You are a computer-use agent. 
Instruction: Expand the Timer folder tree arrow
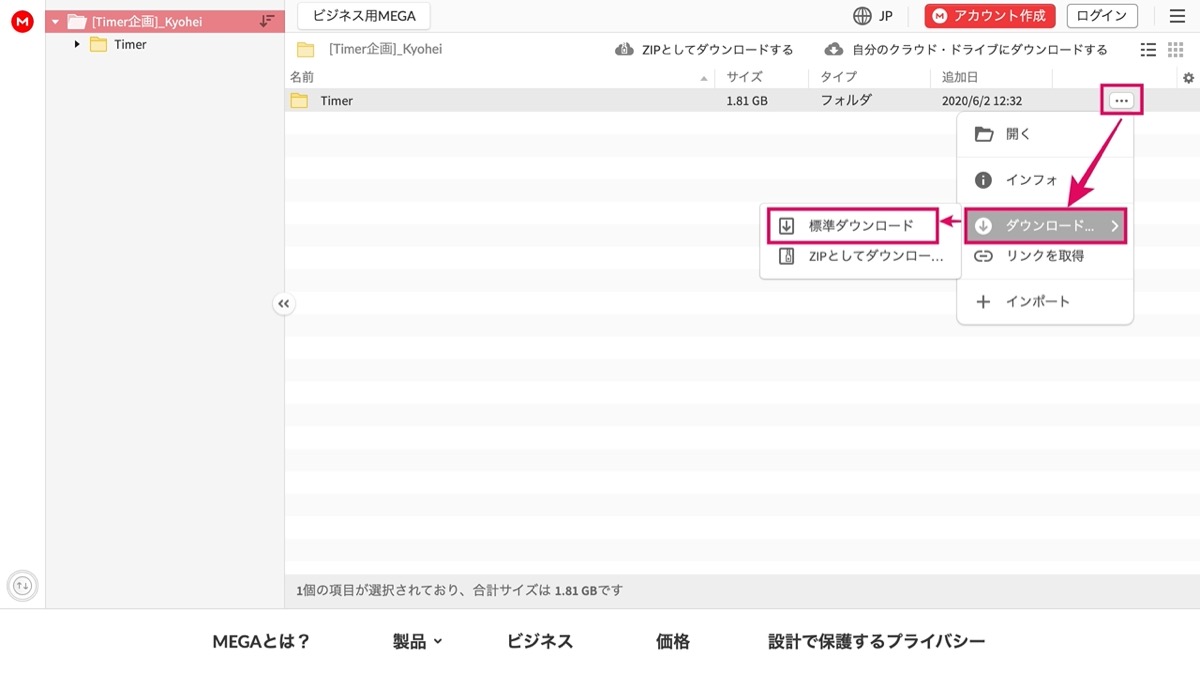[x=77, y=44]
